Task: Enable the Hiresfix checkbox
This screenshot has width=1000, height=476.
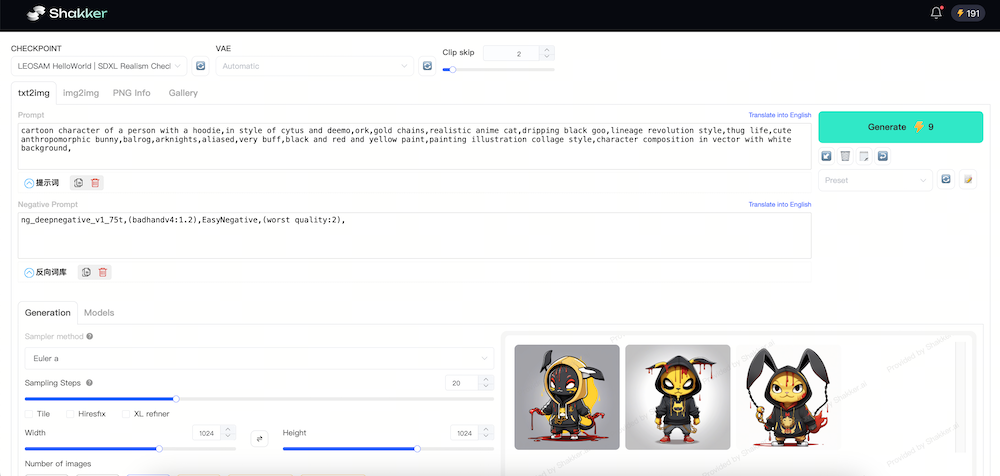Action: (70, 414)
